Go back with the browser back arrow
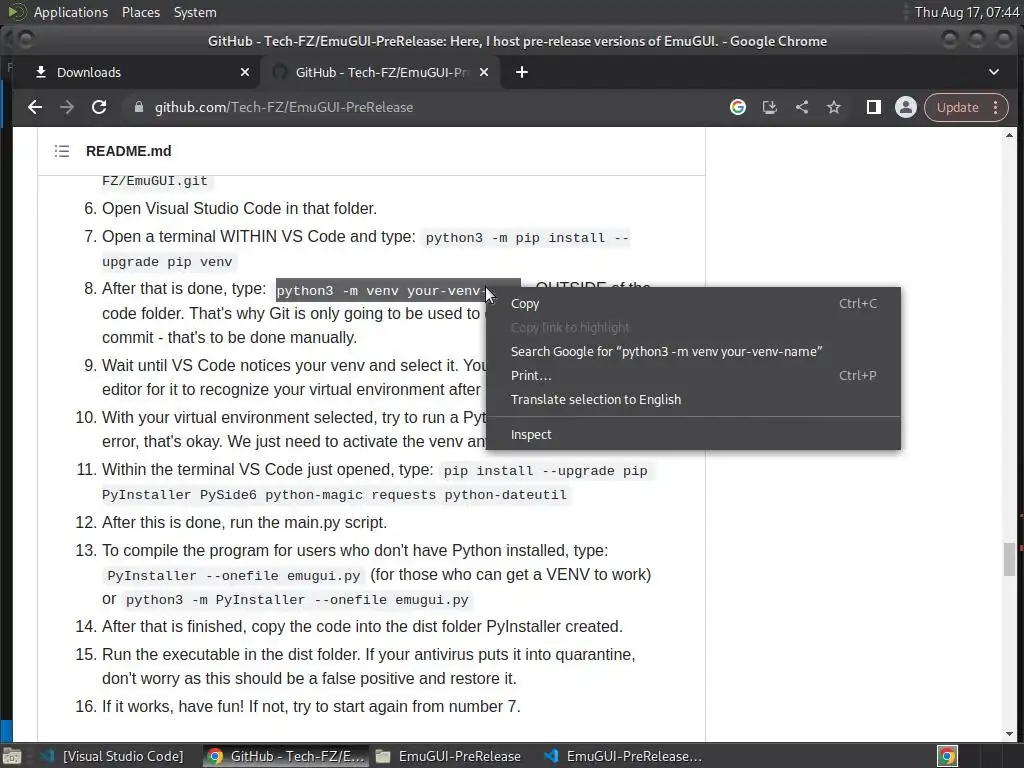 (35, 107)
